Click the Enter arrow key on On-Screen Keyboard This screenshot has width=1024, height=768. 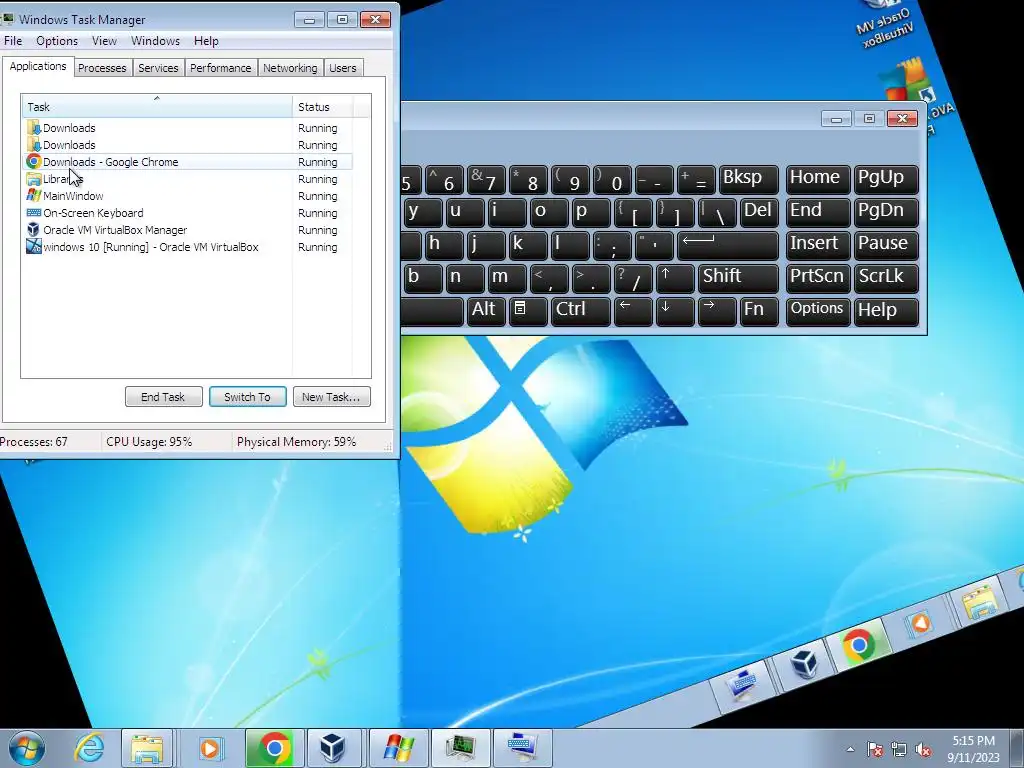click(728, 245)
